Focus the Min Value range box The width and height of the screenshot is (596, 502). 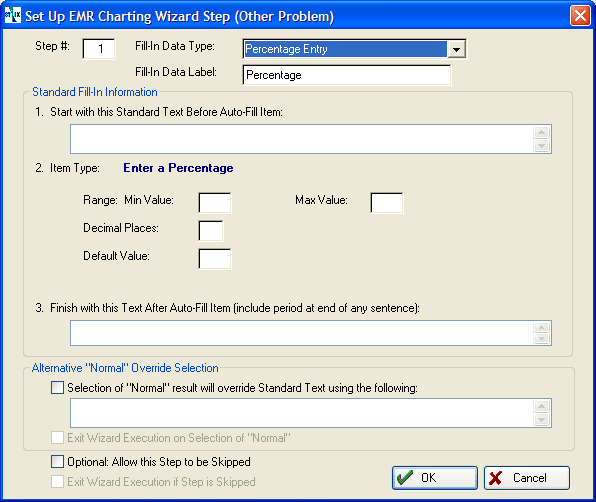click(215, 203)
